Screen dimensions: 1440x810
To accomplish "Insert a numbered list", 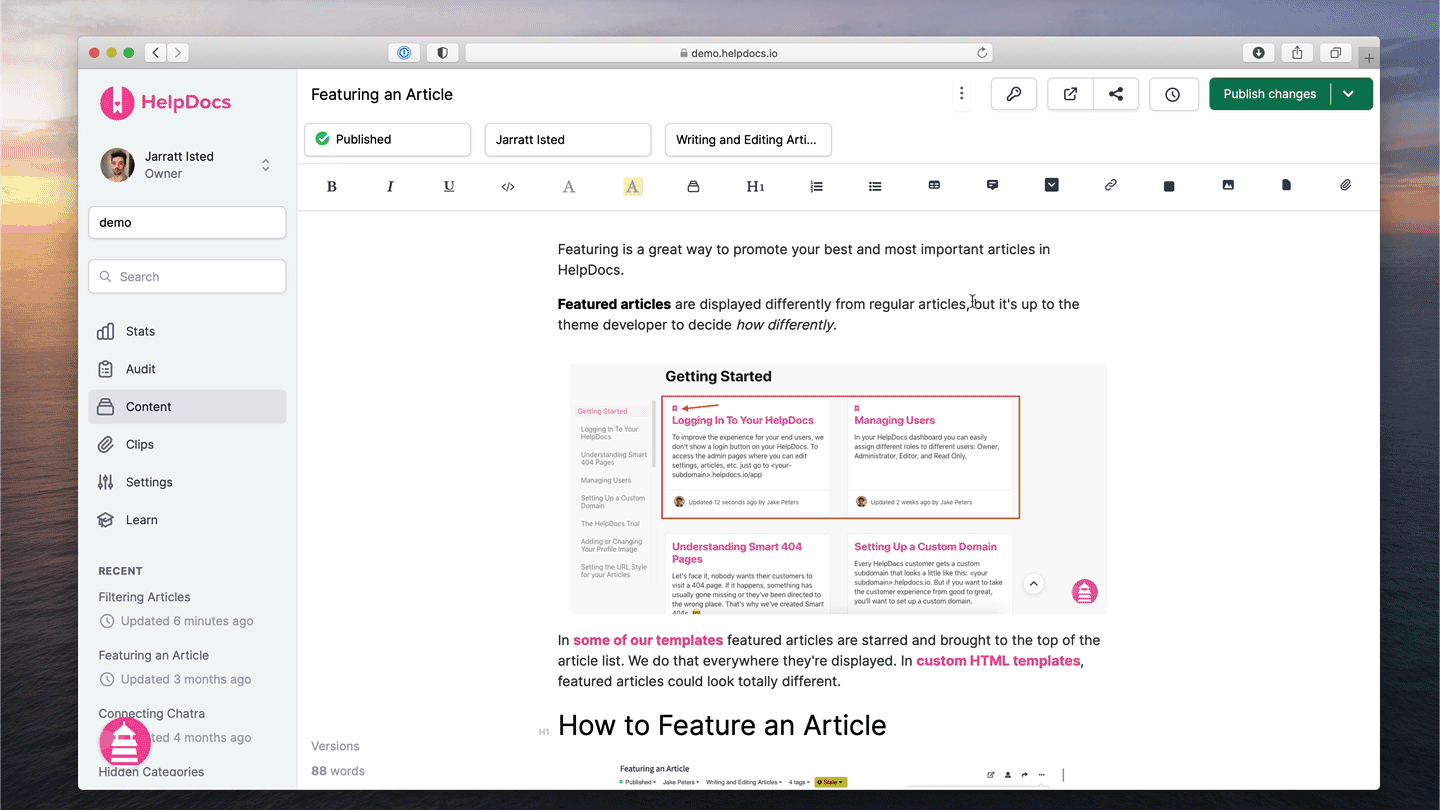I will (816, 186).
